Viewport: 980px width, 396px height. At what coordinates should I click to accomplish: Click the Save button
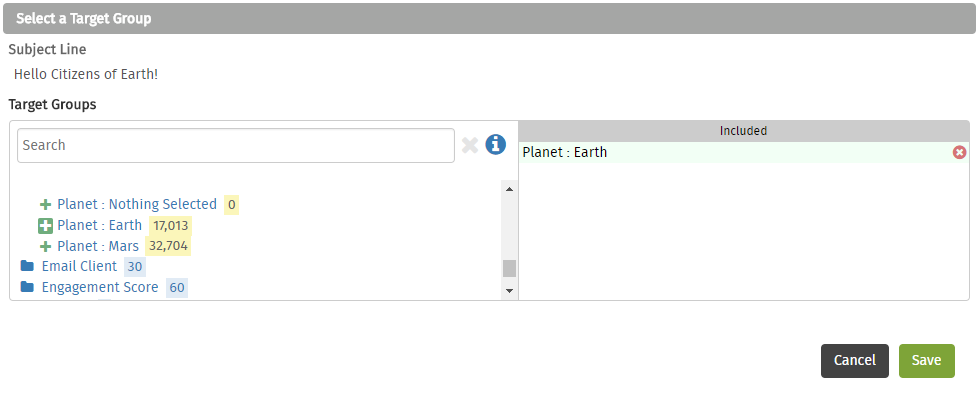(927, 361)
